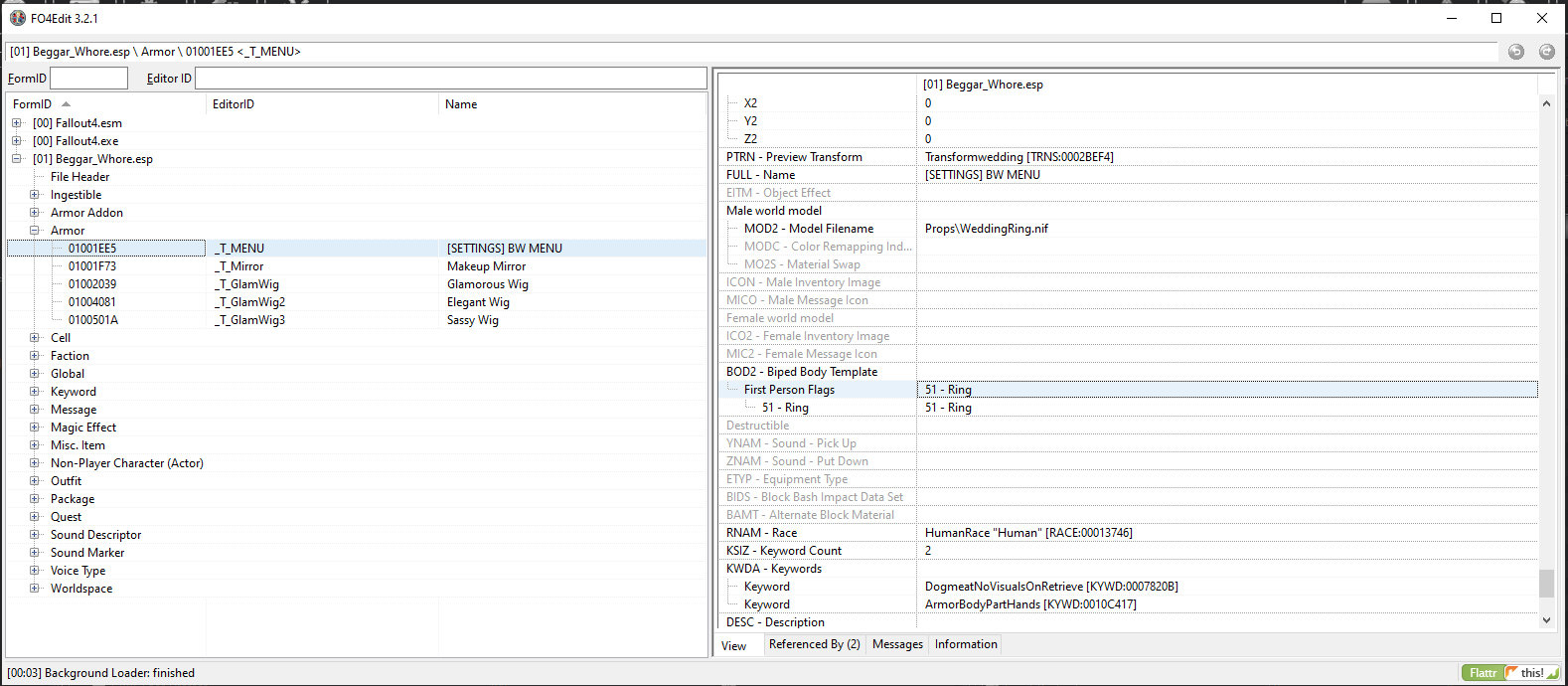The height and width of the screenshot is (686, 1568).
Task: Click the FULL - Name value '[SETTINGS] BW MENU'
Action: (x=983, y=175)
